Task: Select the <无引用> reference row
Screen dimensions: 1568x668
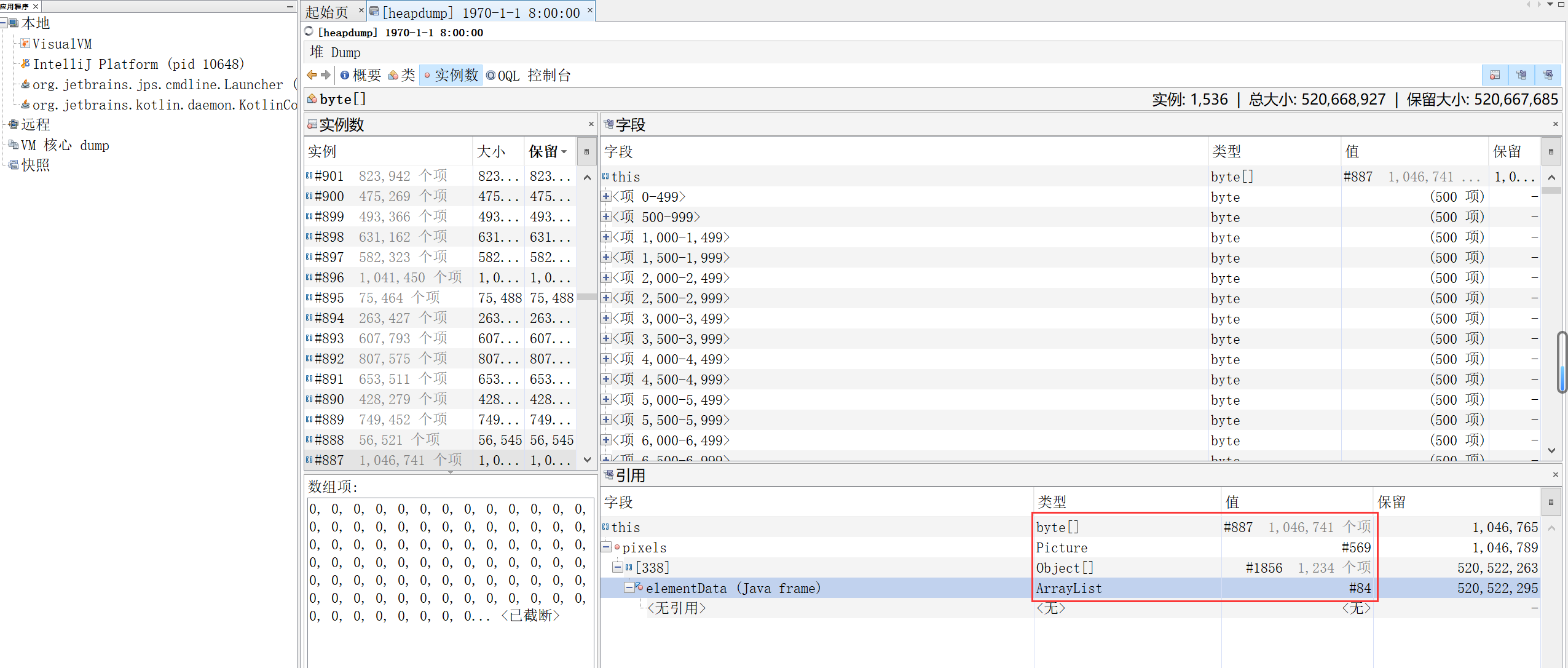Action: click(x=1071, y=608)
